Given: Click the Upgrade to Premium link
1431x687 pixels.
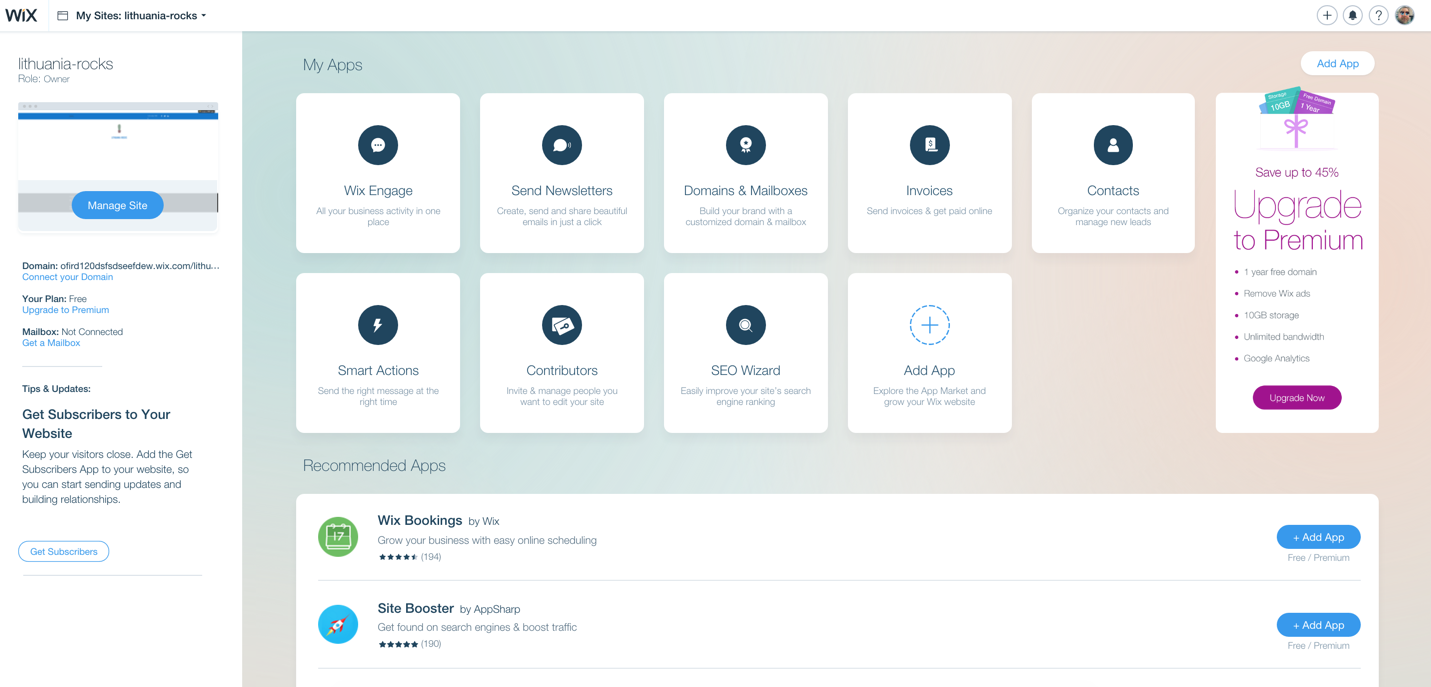Looking at the screenshot, I should [66, 310].
